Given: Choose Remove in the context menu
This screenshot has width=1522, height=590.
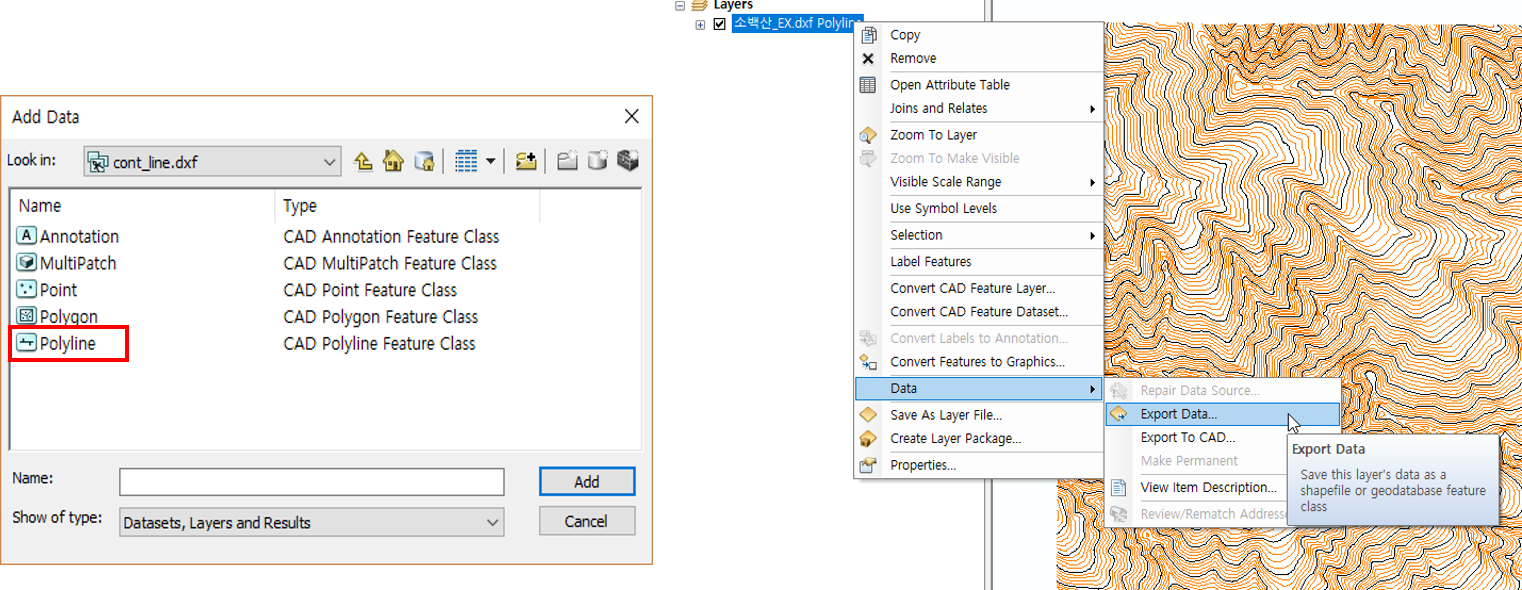Looking at the screenshot, I should [978, 58].
